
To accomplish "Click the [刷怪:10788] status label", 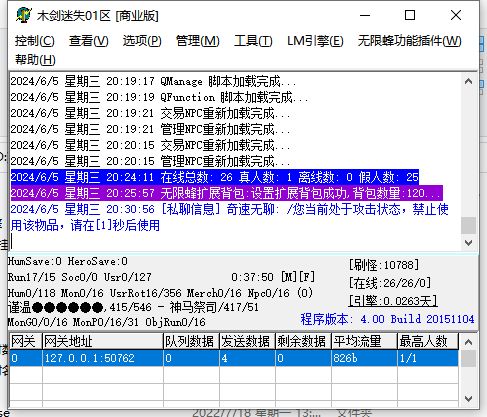I will tap(384, 265).
